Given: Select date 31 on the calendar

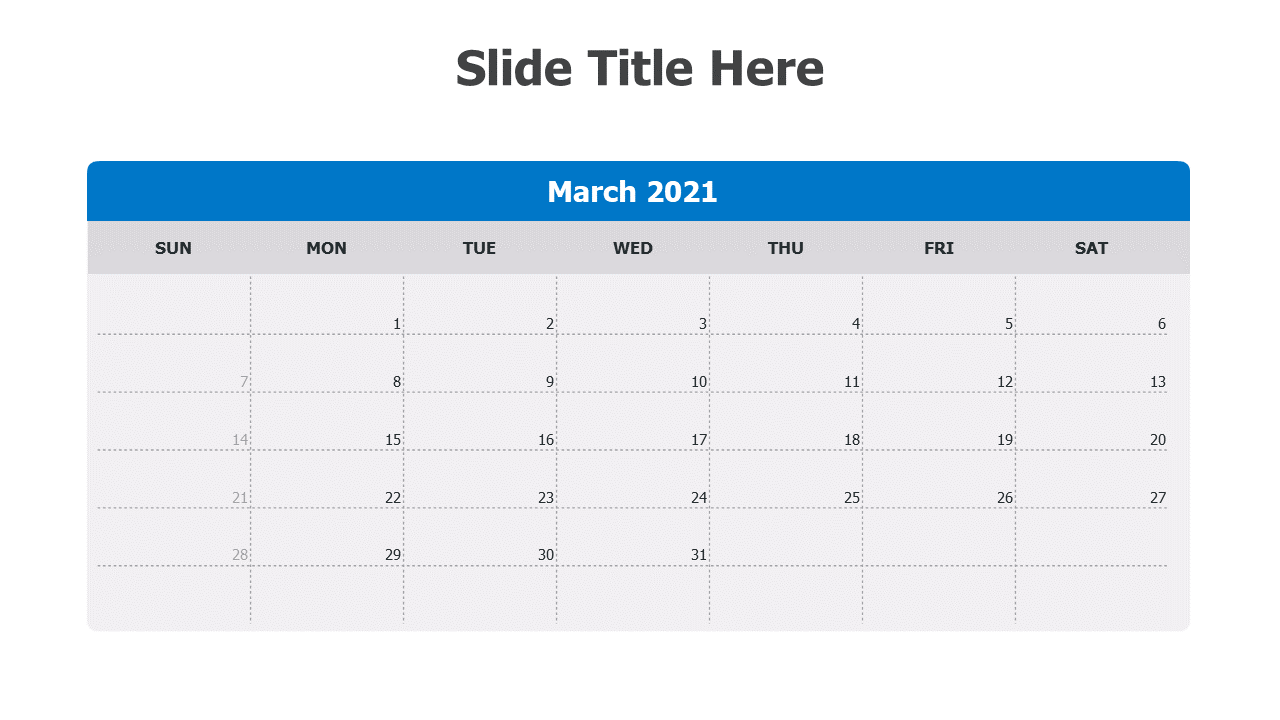Looking at the screenshot, I should tap(699, 555).
